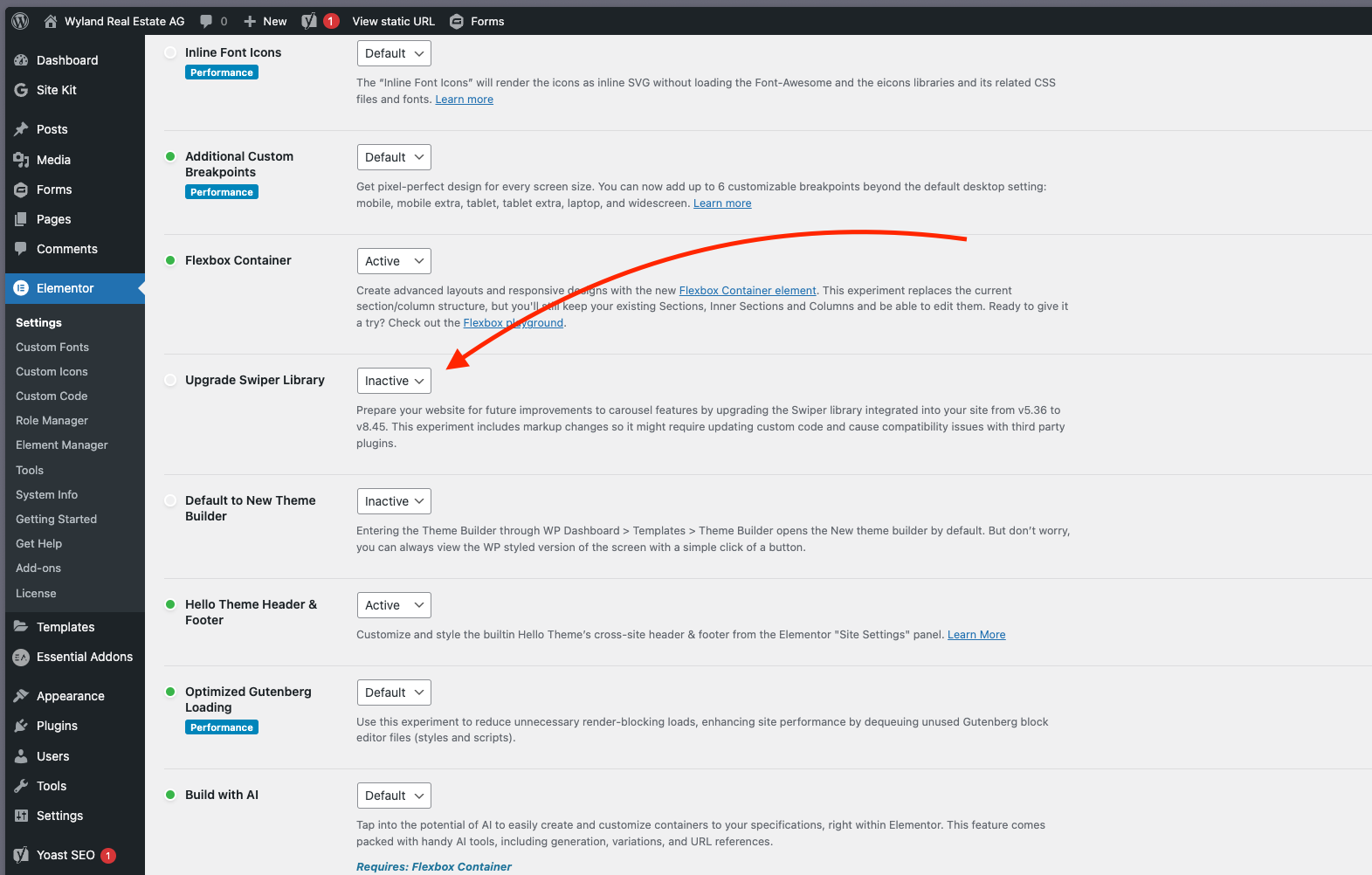Open Inline Font Icons status dropdown
This screenshot has width=1372, height=875.
pos(394,53)
